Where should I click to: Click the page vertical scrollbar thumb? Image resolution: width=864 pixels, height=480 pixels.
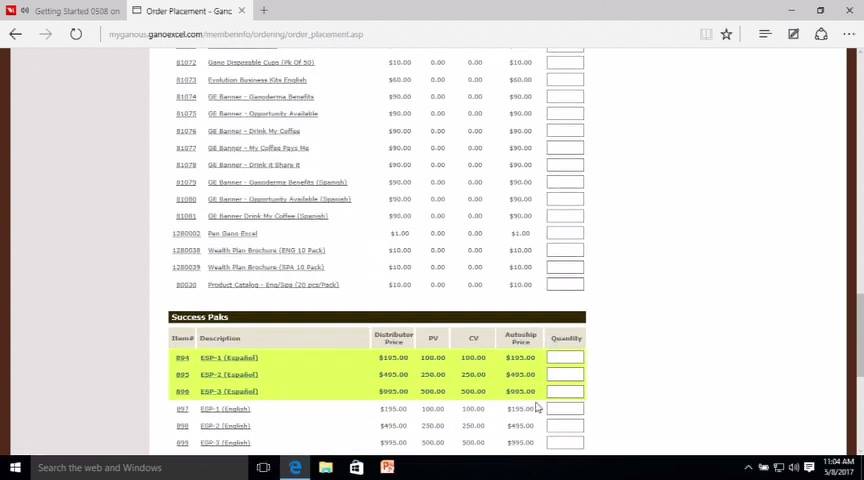[x=860, y=336]
